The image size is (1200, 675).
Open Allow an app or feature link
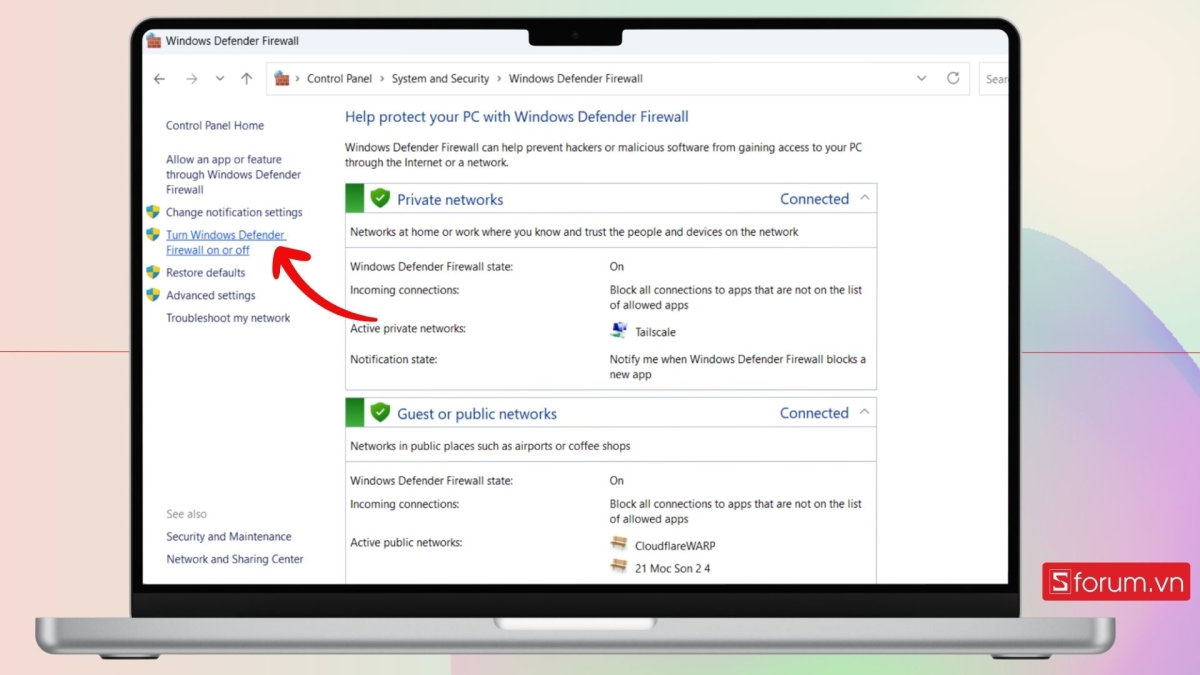coord(233,174)
